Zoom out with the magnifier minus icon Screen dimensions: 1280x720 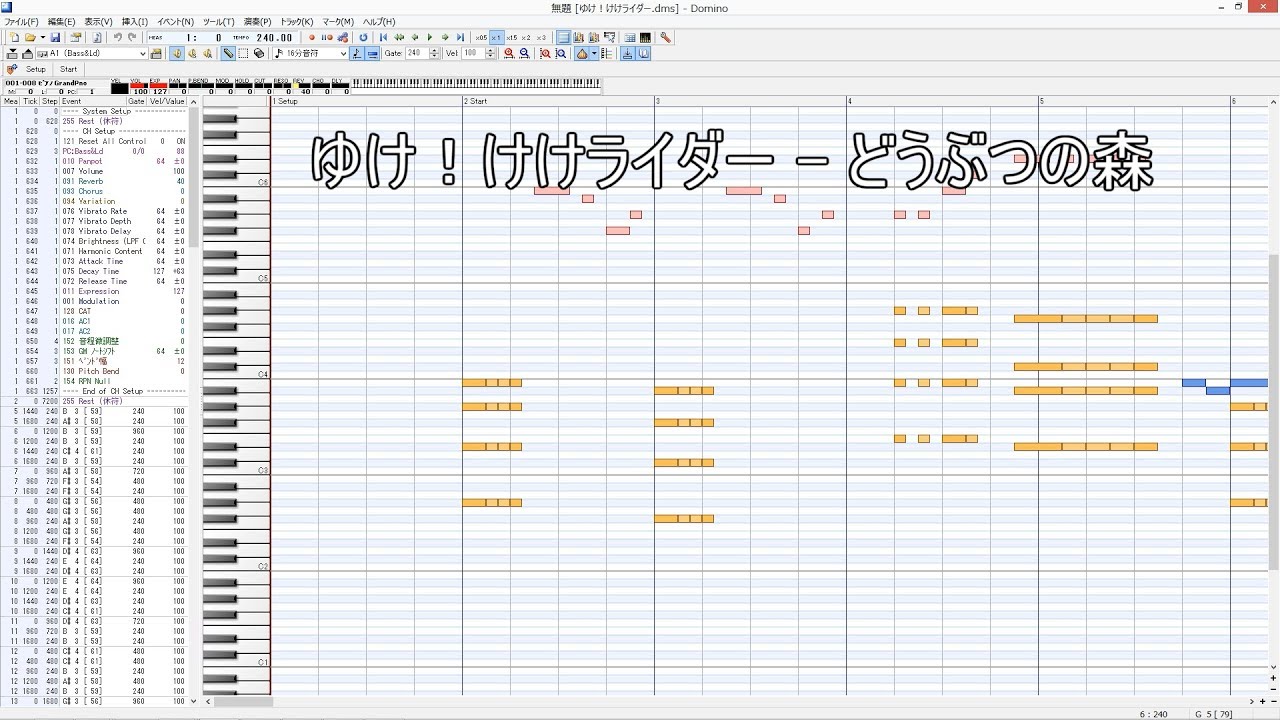tap(524, 53)
